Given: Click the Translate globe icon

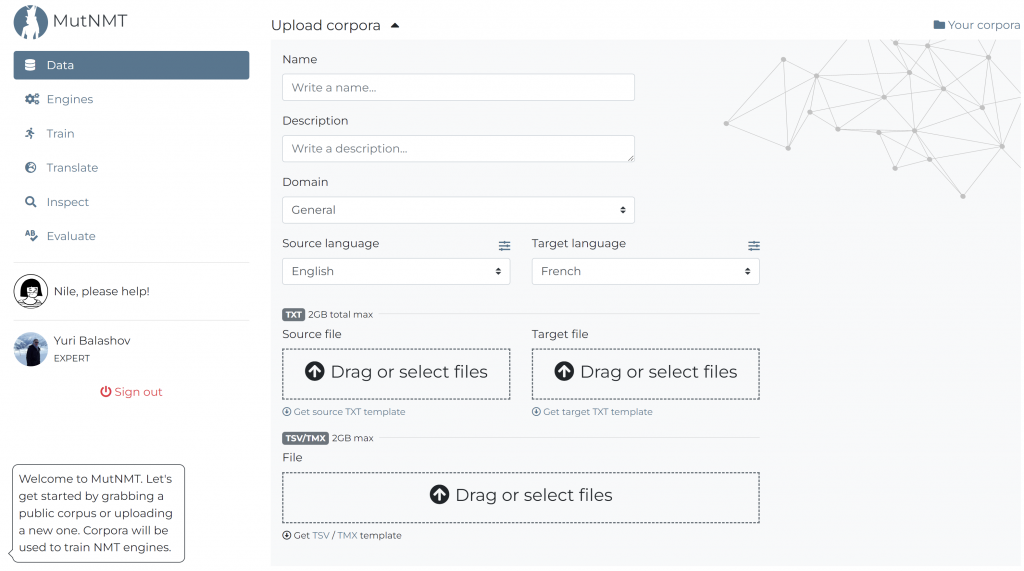Looking at the screenshot, I should click(x=31, y=168).
